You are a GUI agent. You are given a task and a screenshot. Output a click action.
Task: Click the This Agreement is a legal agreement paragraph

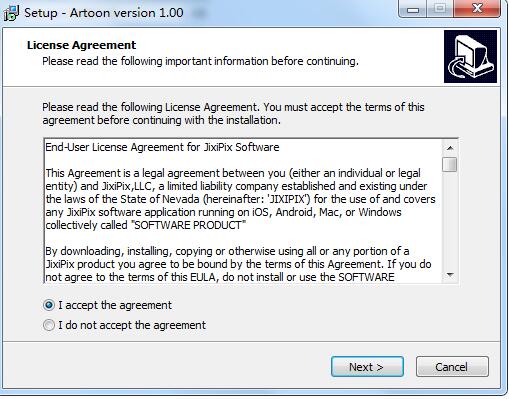[x=240, y=199]
